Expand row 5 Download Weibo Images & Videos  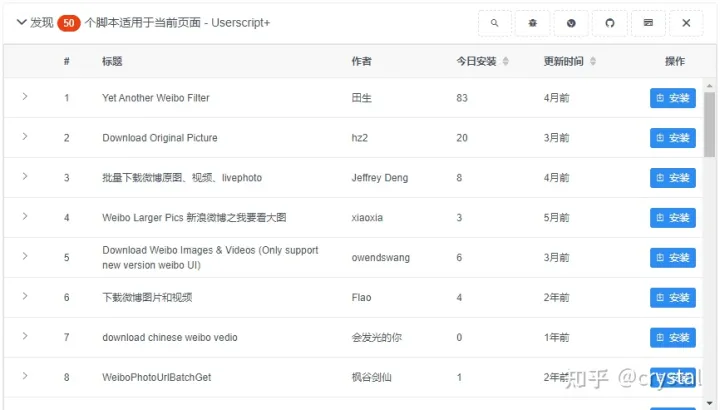click(25, 257)
